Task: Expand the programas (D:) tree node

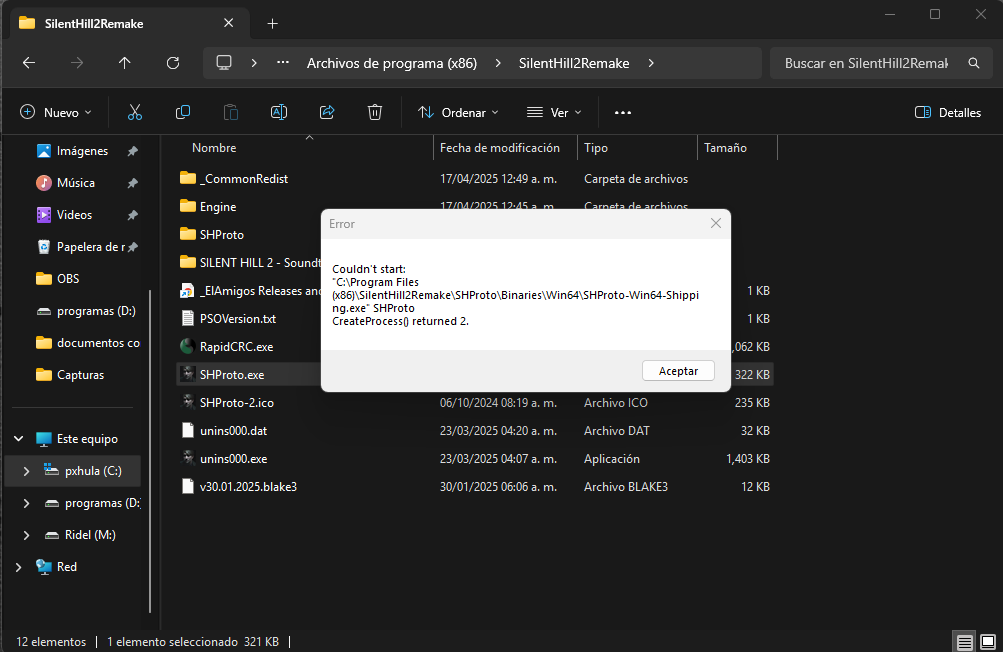Action: click(x=26, y=503)
